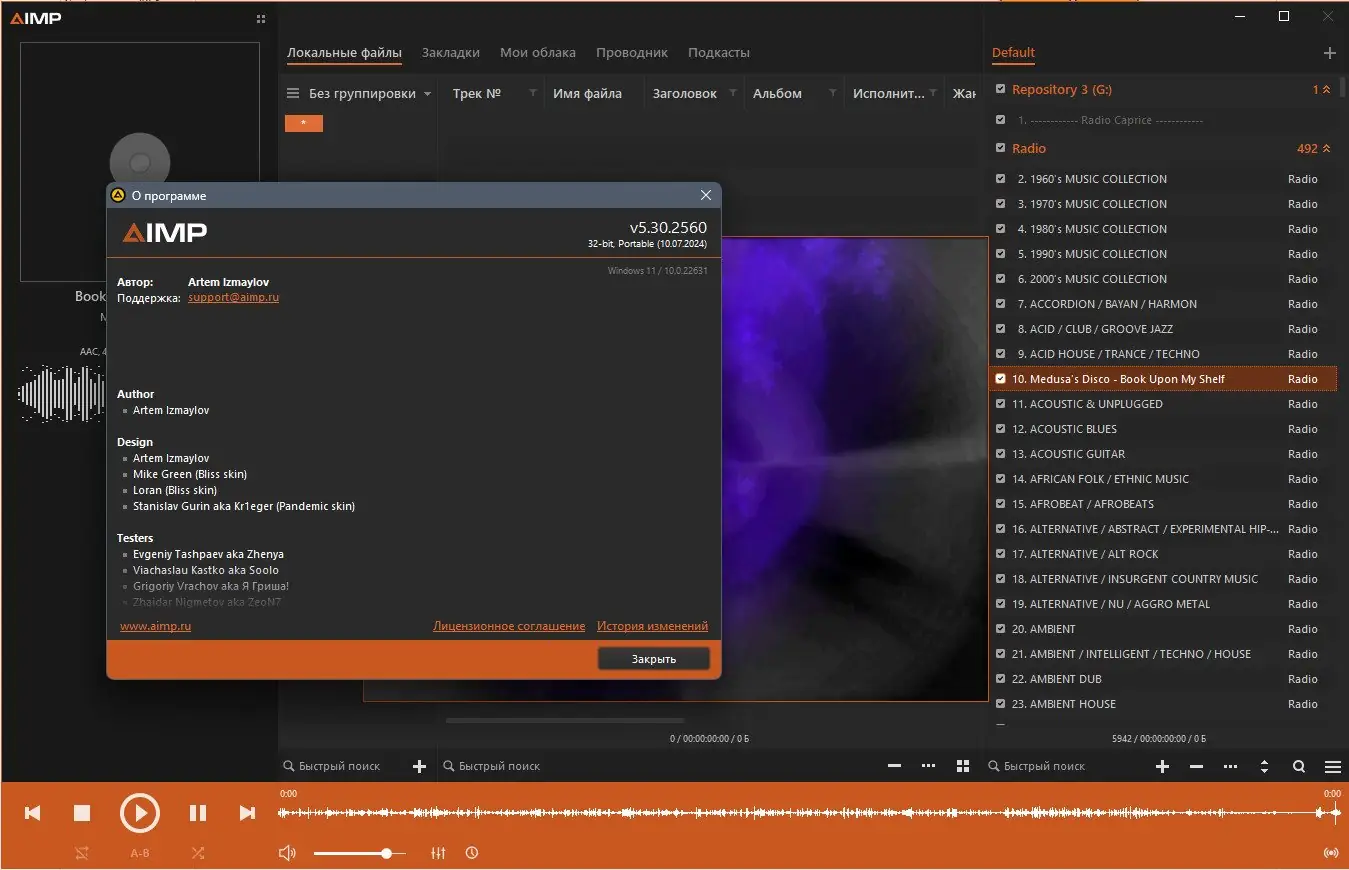Viewport: 1349px width, 870px height.
Task: Open the timer scheduler clock icon
Action: click(472, 853)
